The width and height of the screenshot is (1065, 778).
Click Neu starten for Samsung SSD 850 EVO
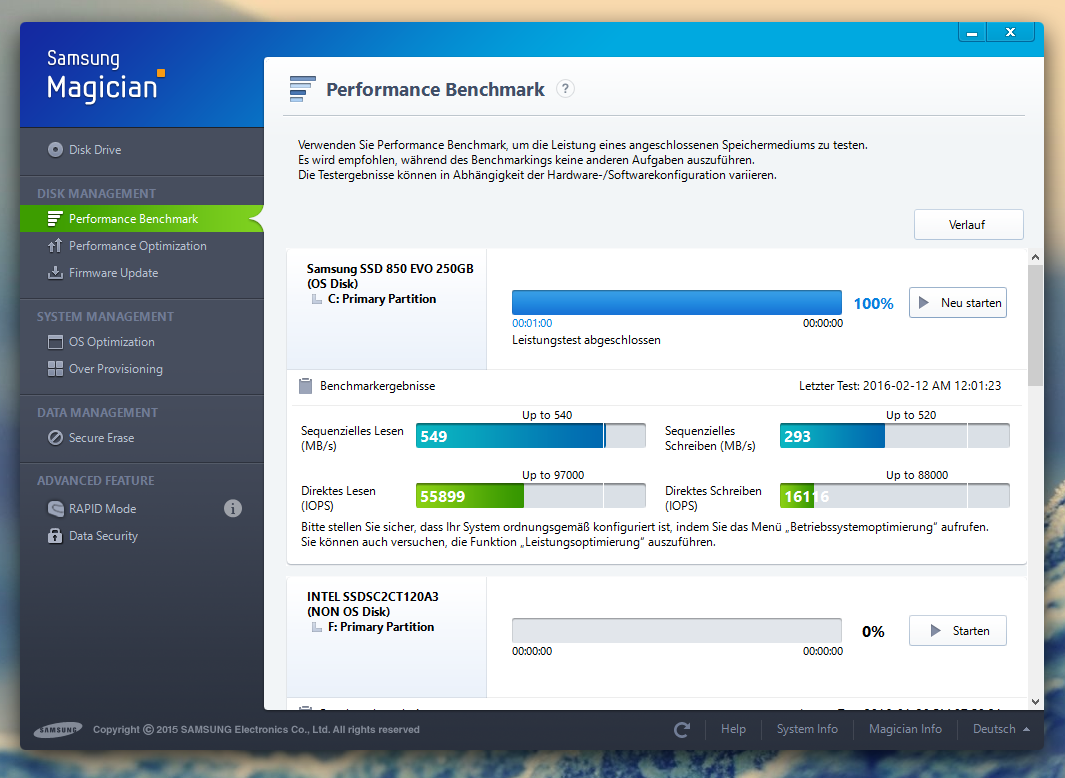(x=958, y=302)
